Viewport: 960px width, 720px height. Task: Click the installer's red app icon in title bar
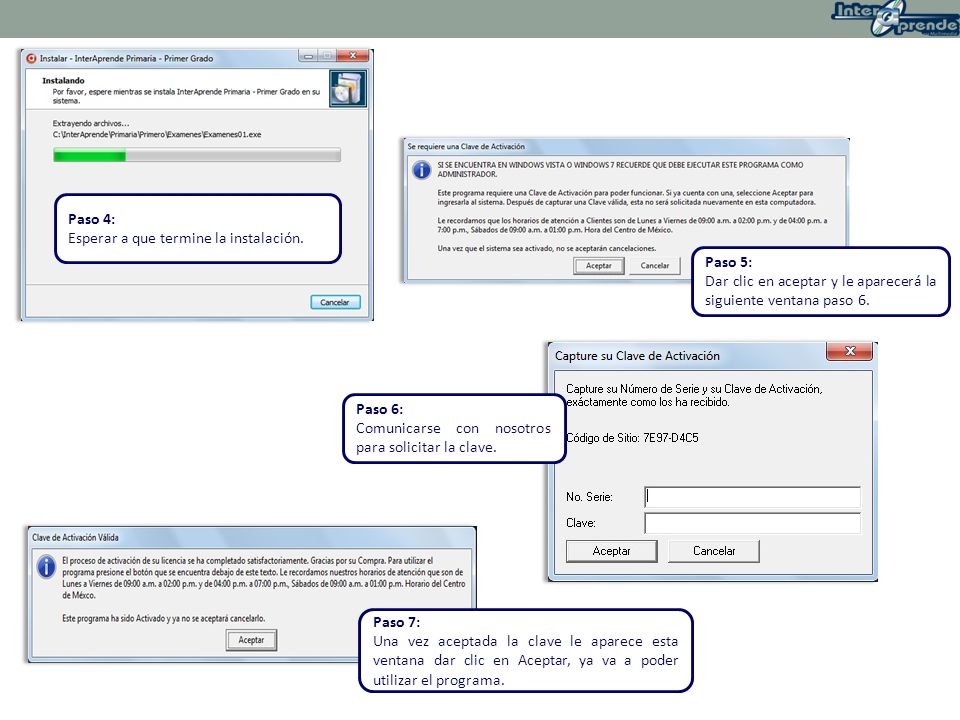(31, 59)
